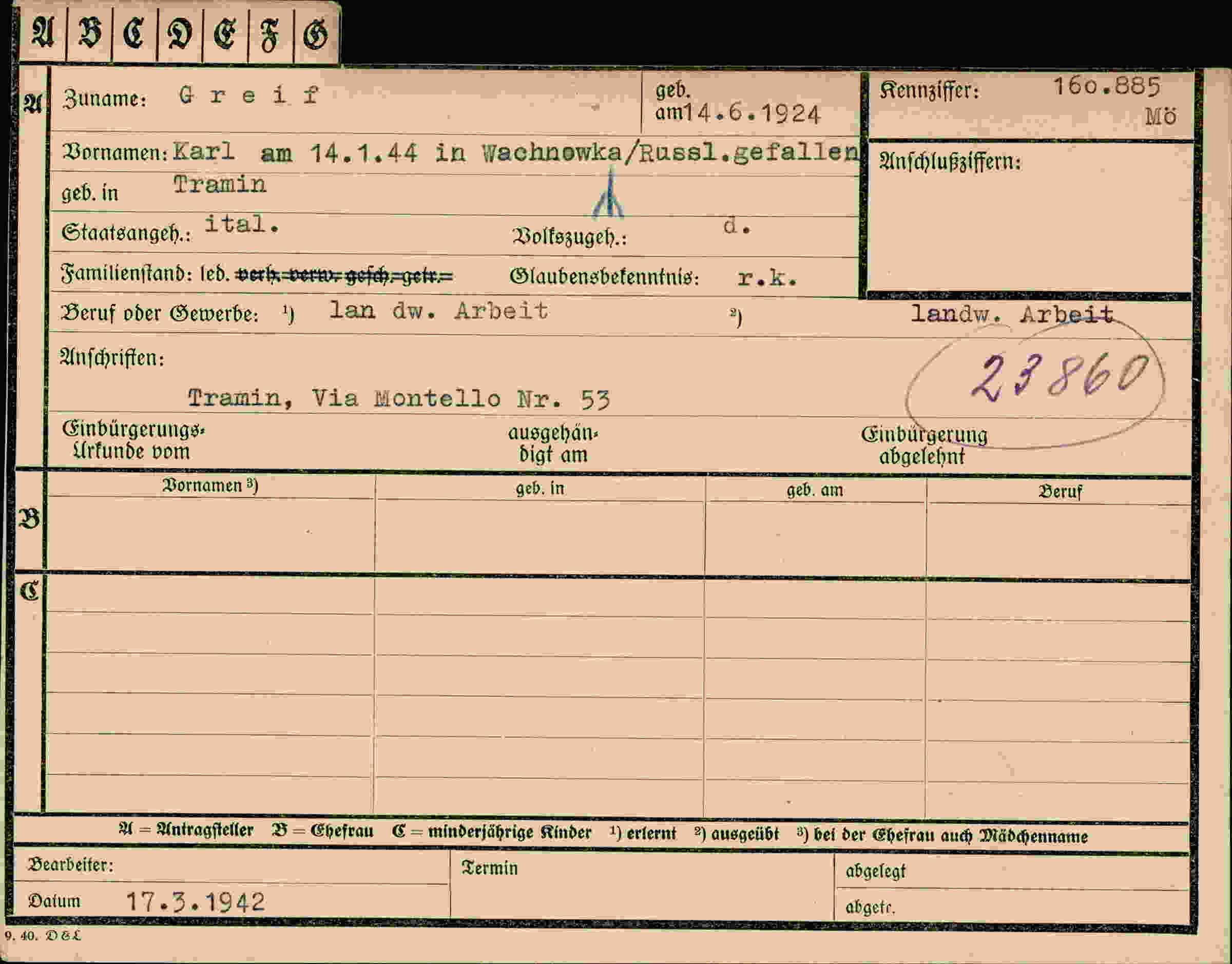Click the 'Termin' label
This screenshot has width=1232, height=964.
coord(490,868)
